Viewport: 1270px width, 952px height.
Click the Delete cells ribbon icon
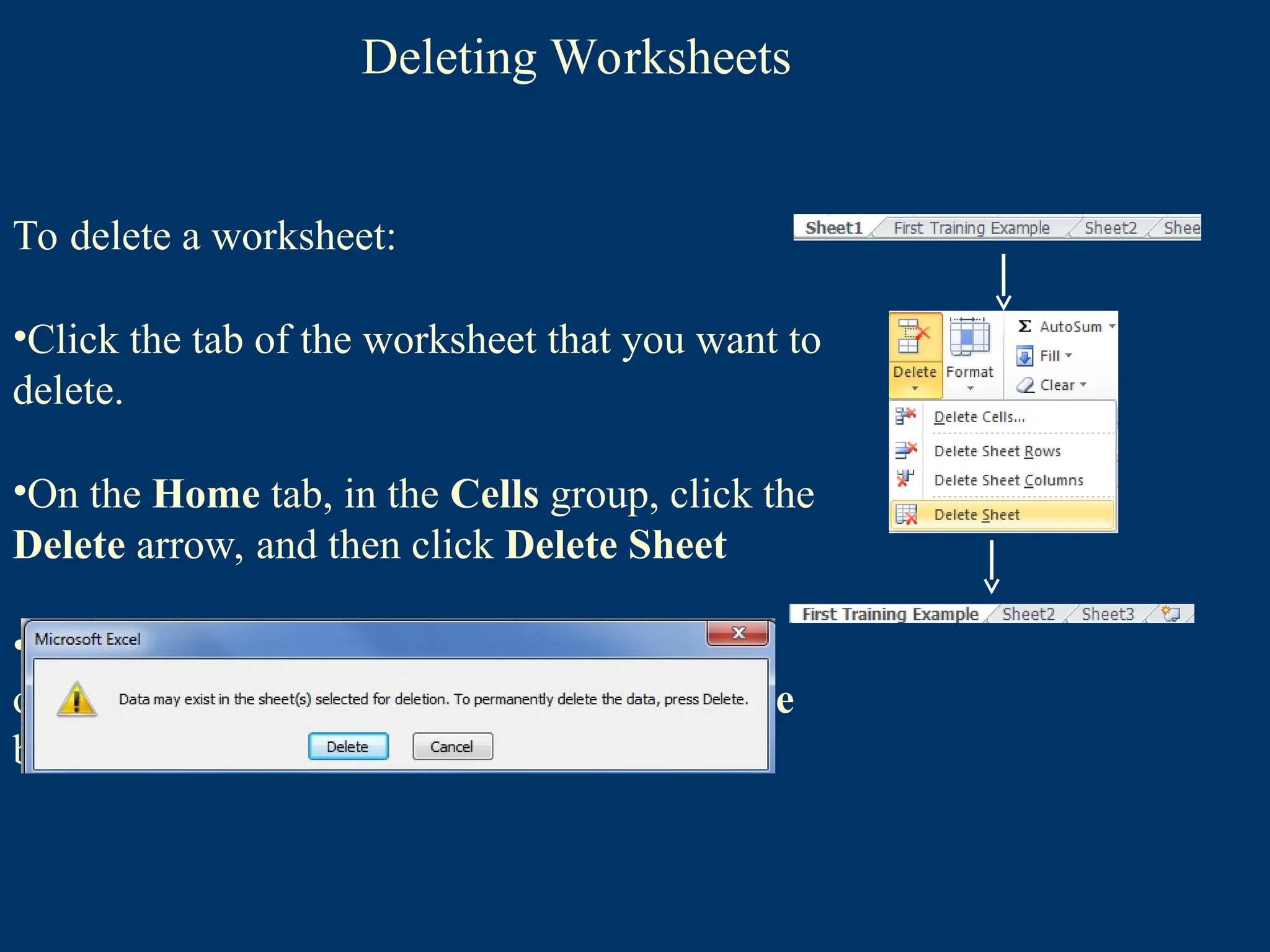pos(914,337)
